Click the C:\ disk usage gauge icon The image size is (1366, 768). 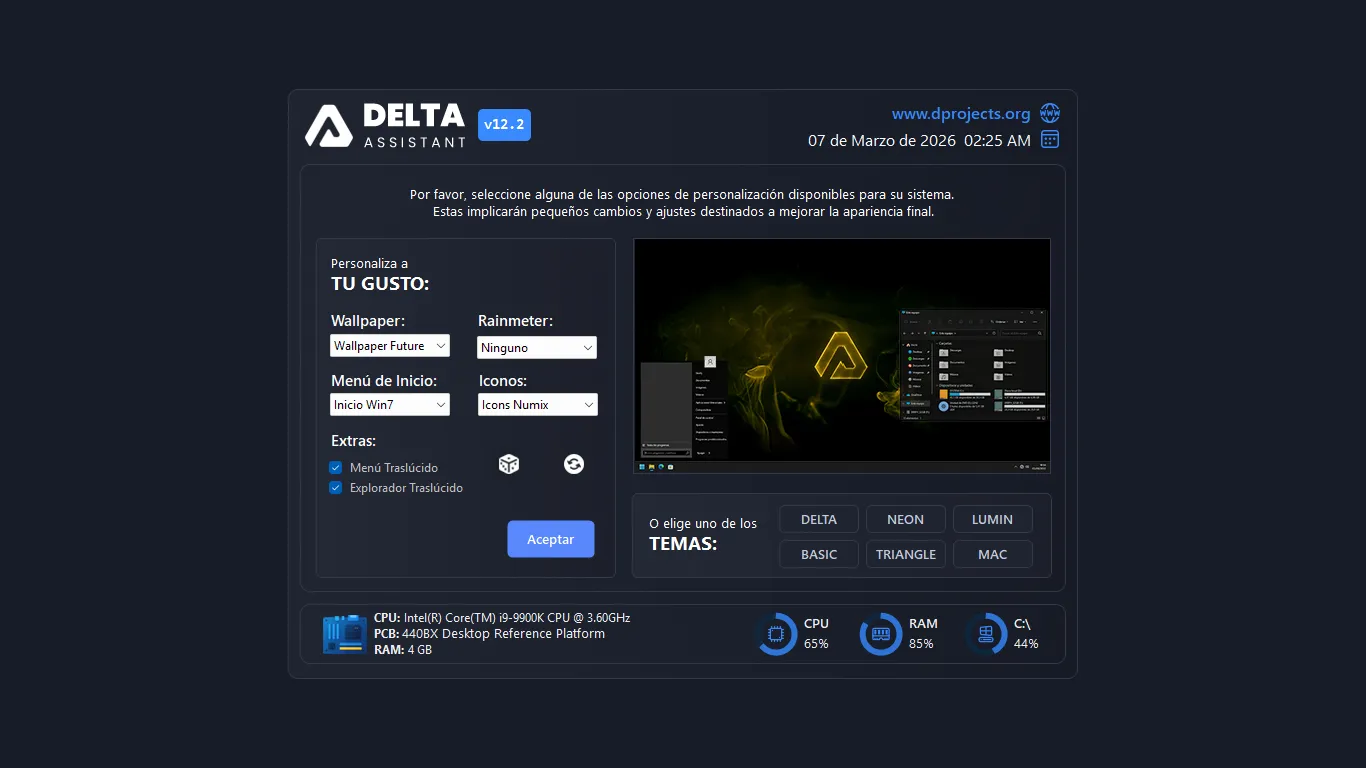click(x=986, y=634)
